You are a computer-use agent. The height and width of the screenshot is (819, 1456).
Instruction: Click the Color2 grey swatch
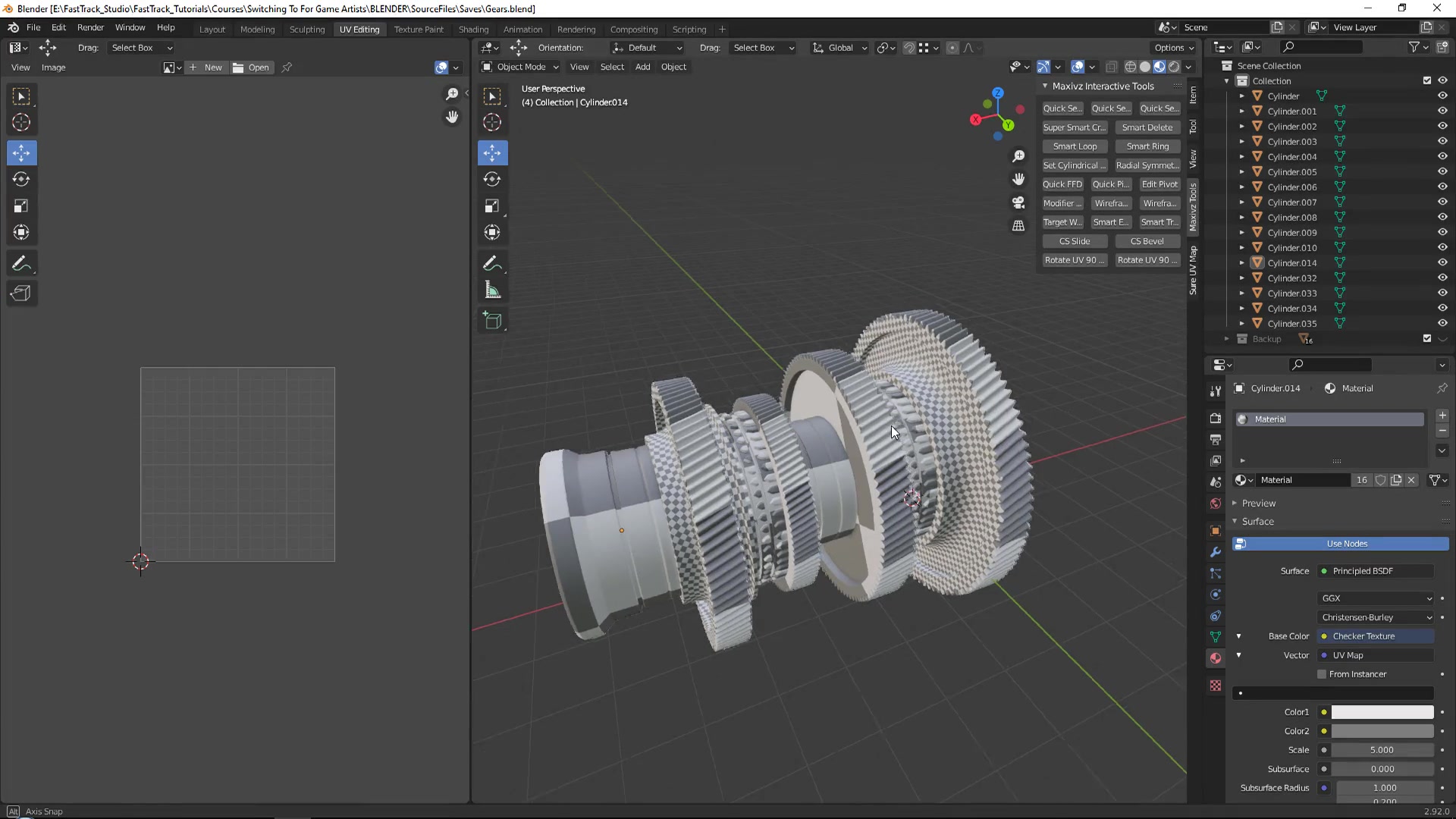coord(1382,731)
